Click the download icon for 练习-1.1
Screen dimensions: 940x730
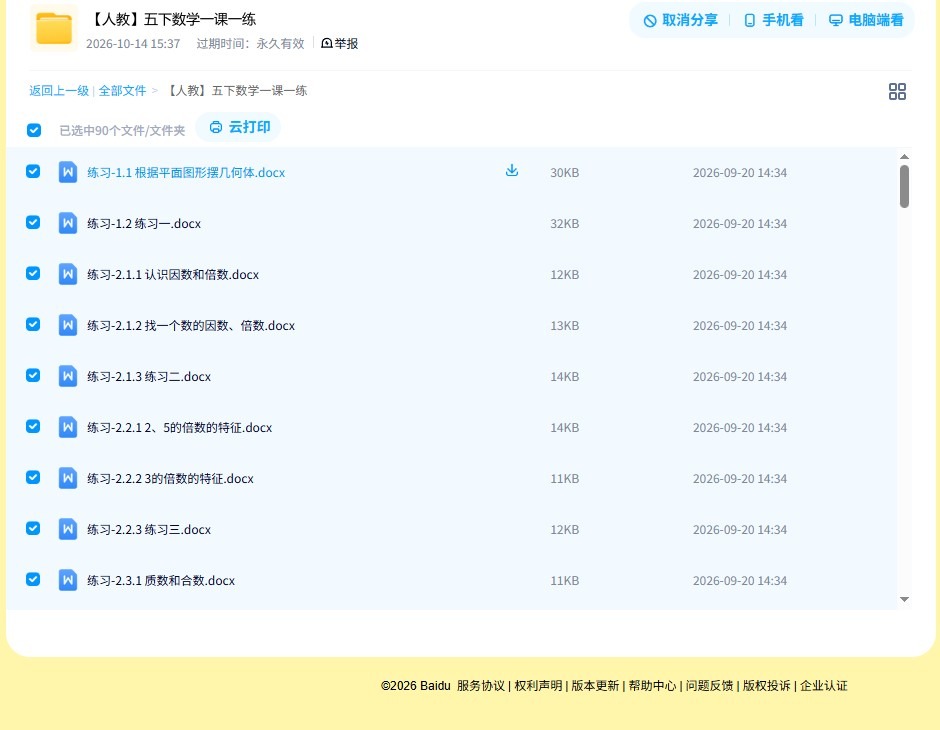(511, 171)
